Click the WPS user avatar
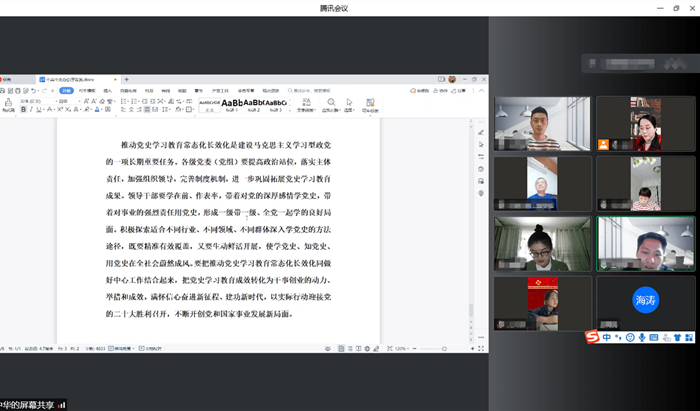 click(452, 79)
